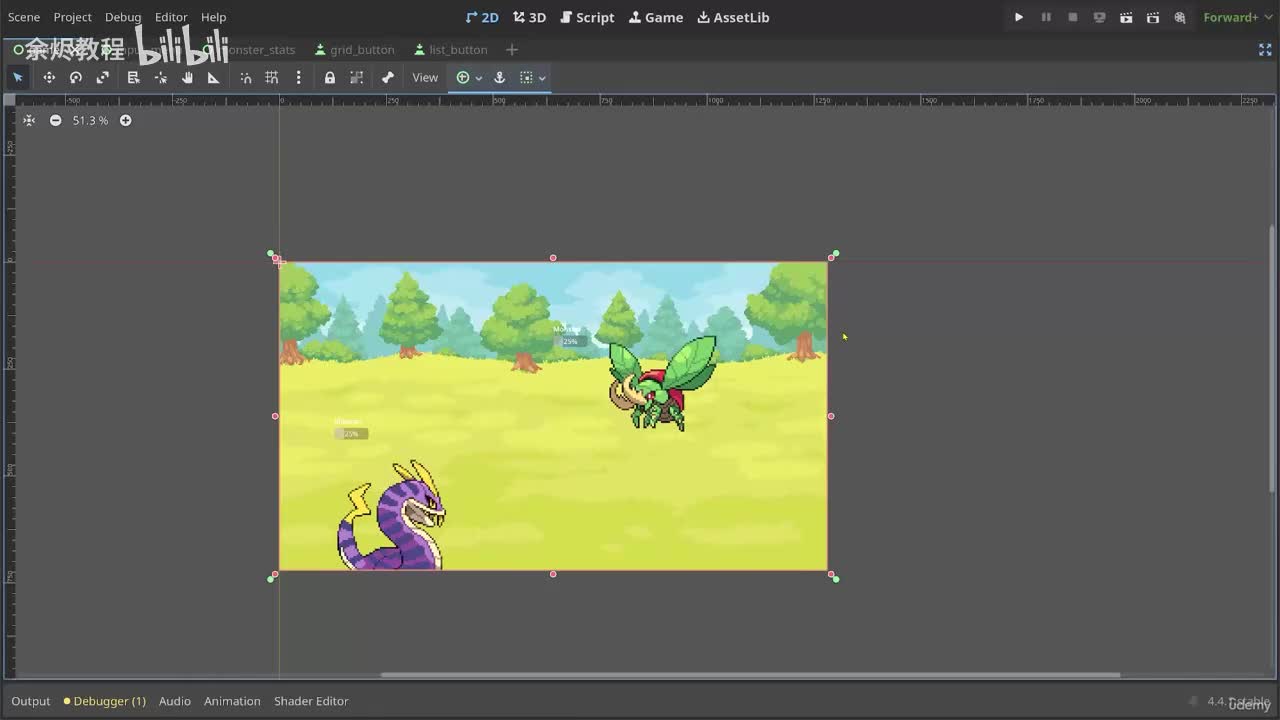The height and width of the screenshot is (720, 1280).
Task: Click the 25% health bar above the snake
Action: coord(351,434)
